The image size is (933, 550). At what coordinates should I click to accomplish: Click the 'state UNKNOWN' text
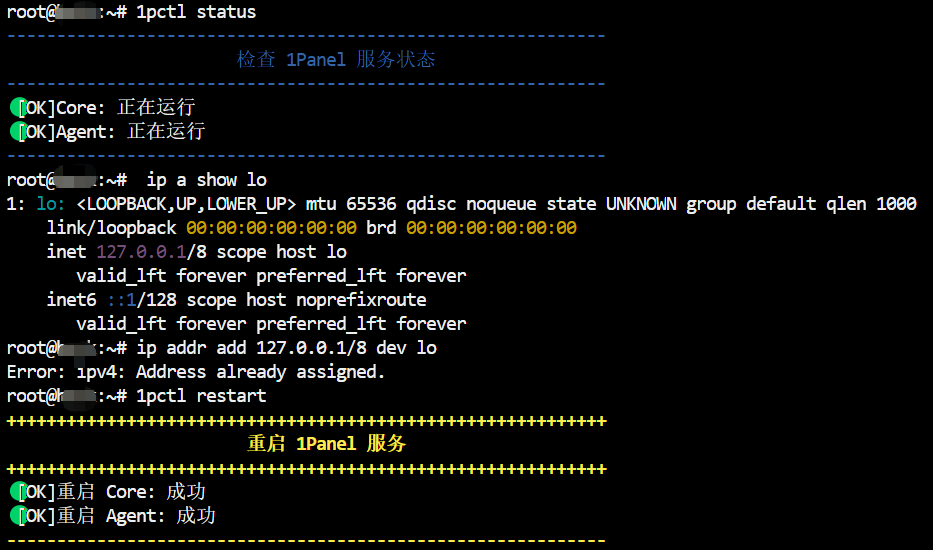coord(611,204)
